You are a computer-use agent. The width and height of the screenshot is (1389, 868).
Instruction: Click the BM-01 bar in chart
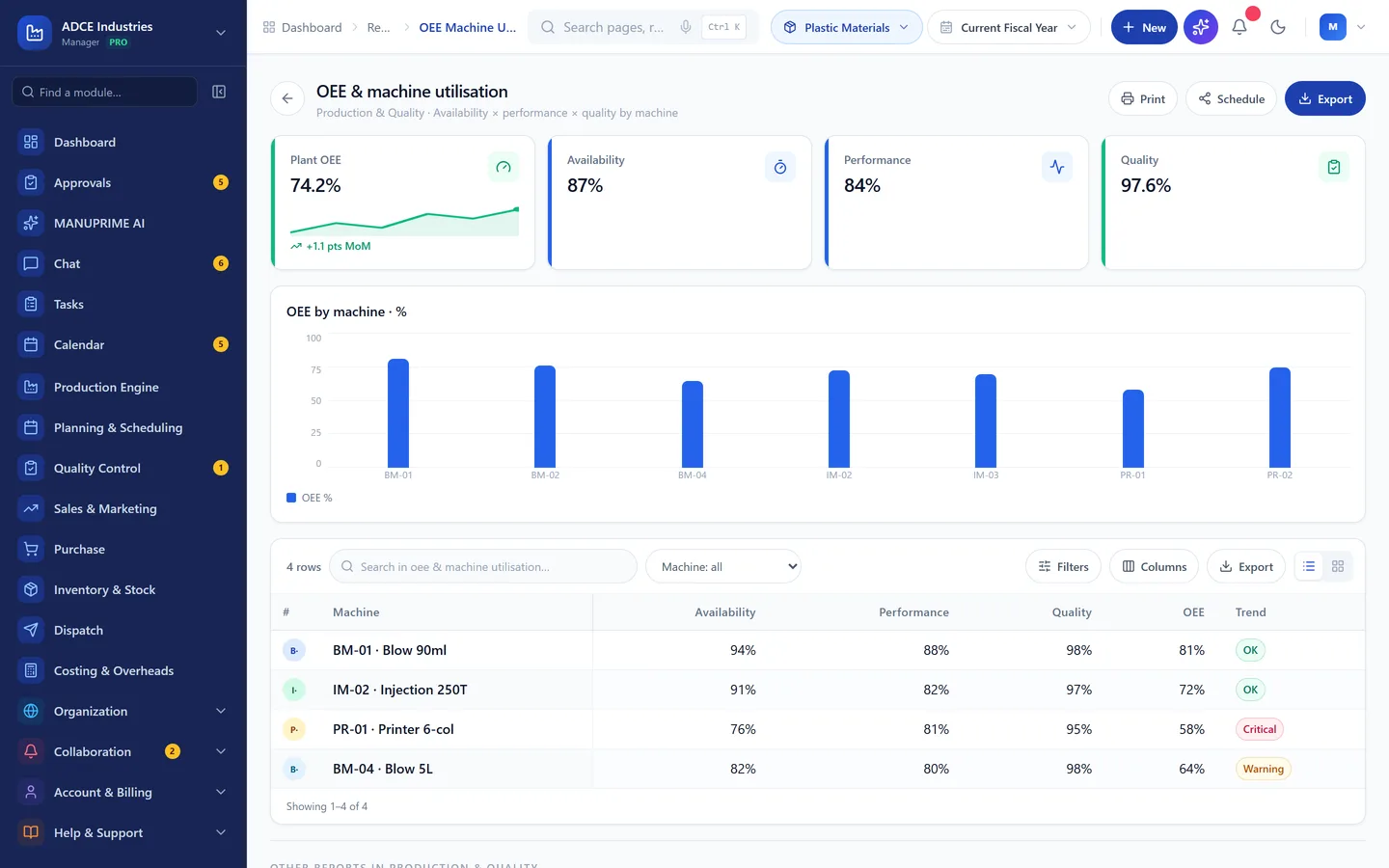tap(398, 413)
